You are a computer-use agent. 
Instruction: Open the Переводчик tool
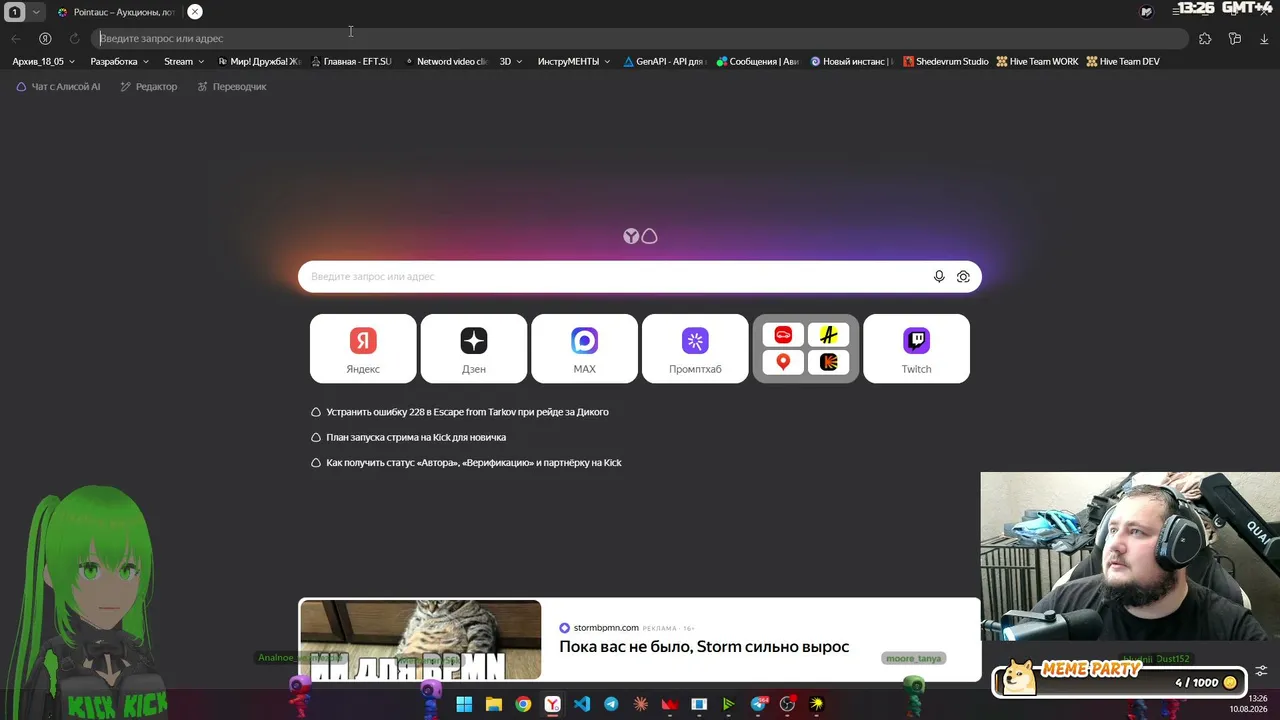pos(232,87)
